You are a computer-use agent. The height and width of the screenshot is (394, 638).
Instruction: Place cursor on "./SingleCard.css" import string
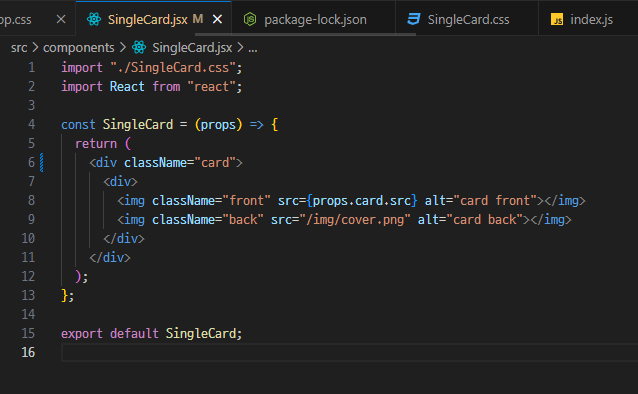tap(173, 68)
